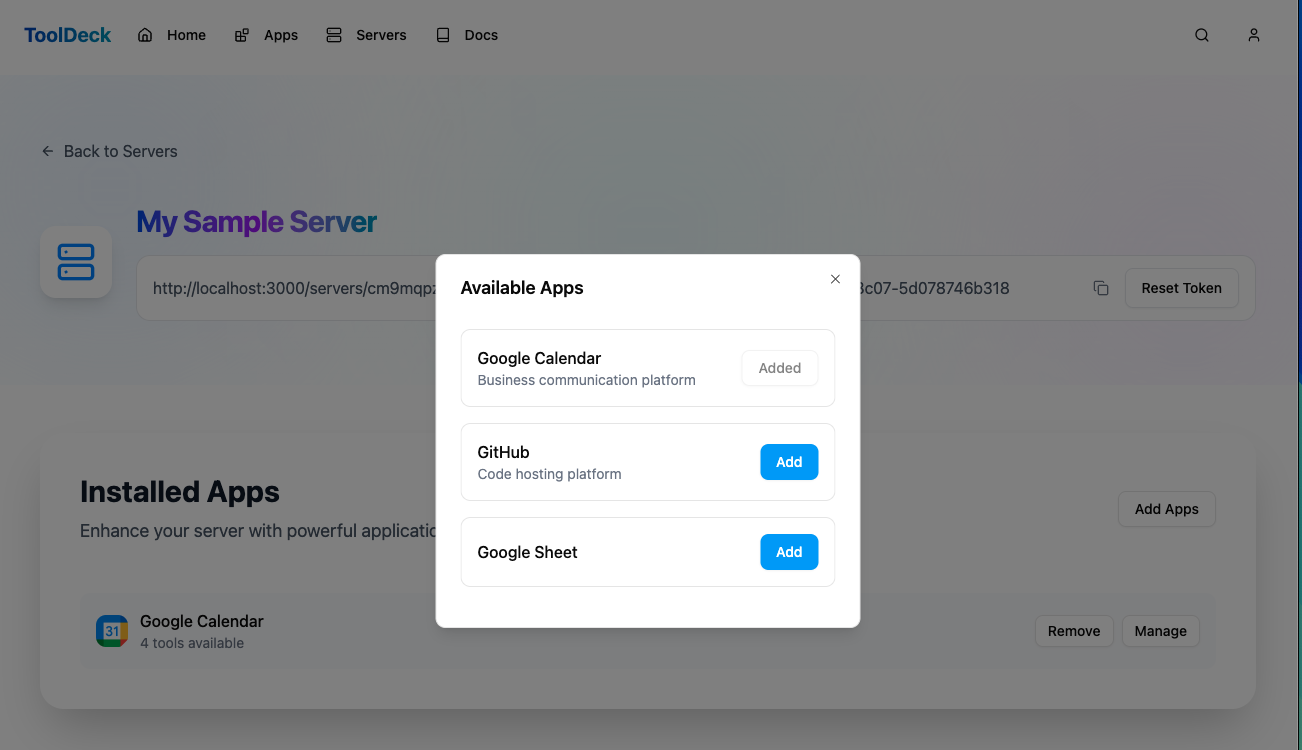Click the large server icon tile

(76, 261)
